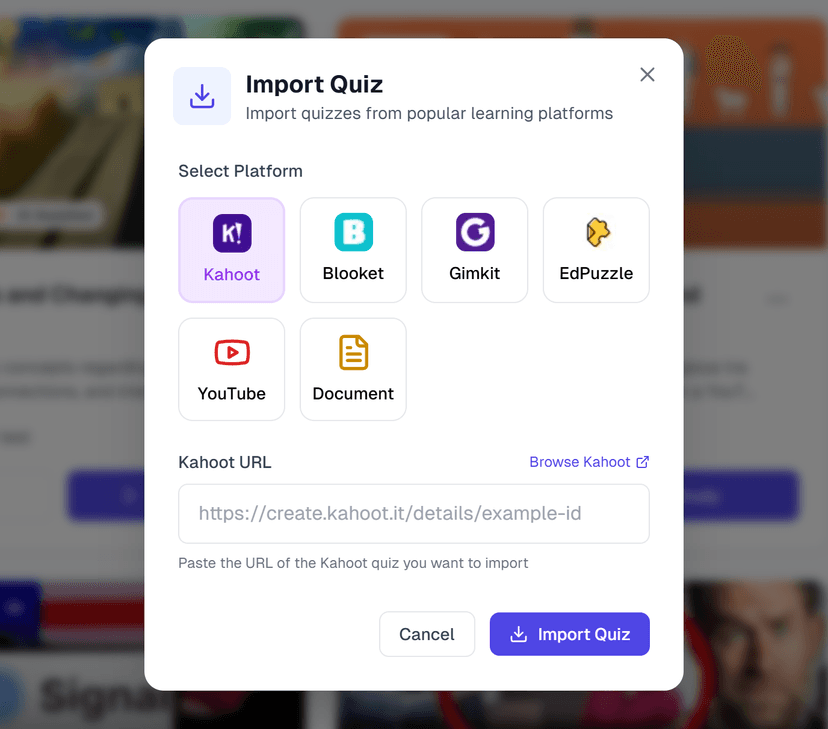Viewport: 828px width, 729px height.
Task: Click the download icon beside the Import Quiz title
Action: (x=202, y=96)
